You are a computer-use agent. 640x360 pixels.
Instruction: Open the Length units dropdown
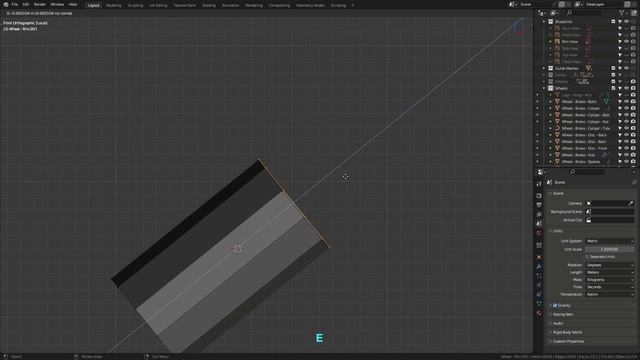click(x=610, y=272)
